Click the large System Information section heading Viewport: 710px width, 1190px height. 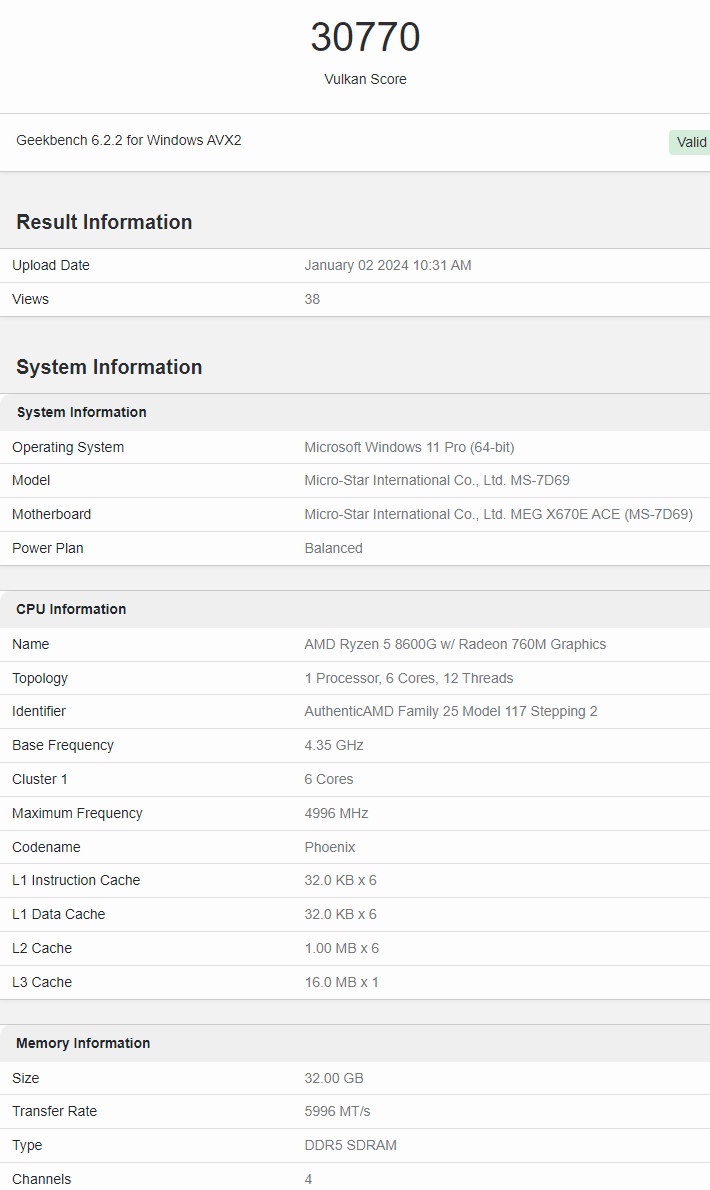pyautogui.click(x=109, y=367)
